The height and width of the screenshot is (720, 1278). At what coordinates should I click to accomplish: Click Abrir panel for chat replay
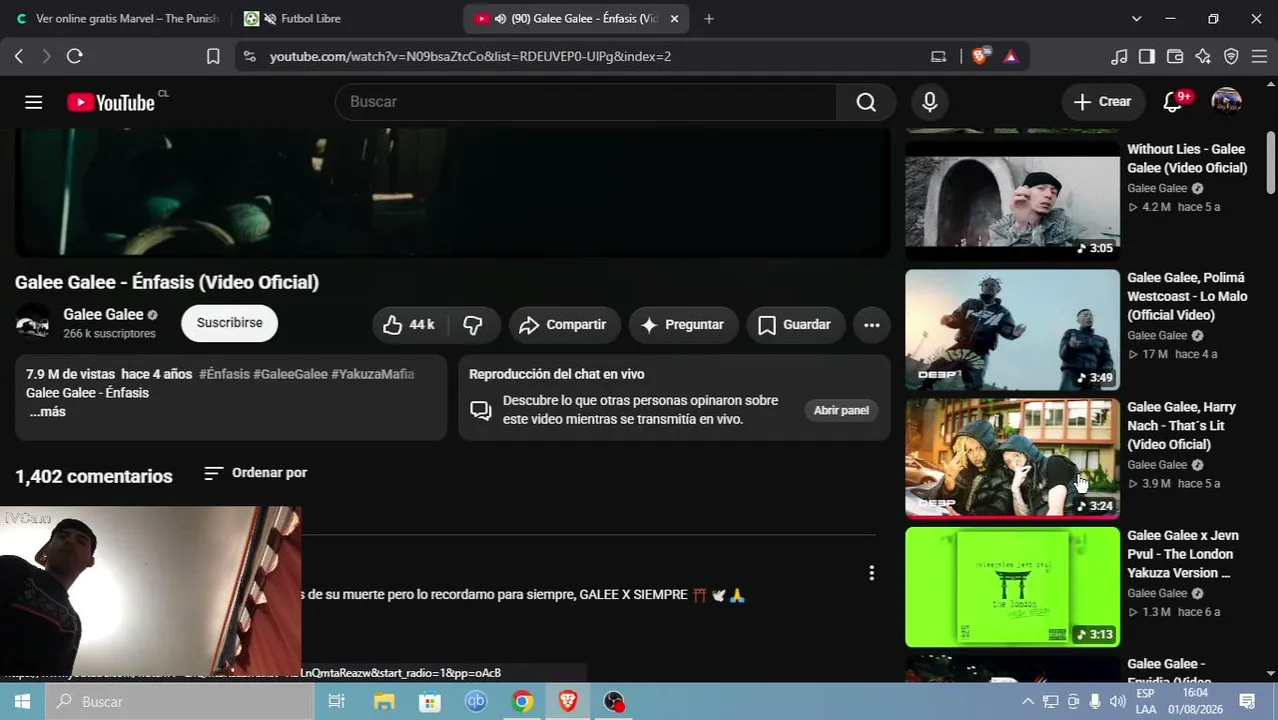coord(841,410)
